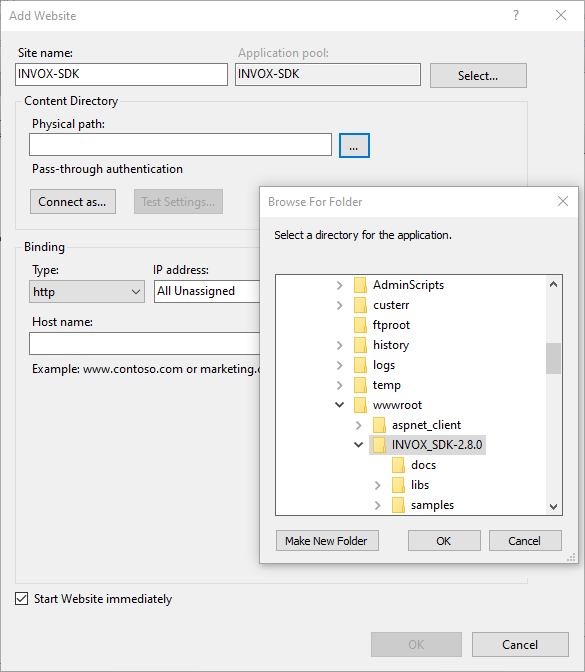Screen dimensions: 585x672
Task: Click OK in Browse For Folder dialog
Action: (444, 541)
